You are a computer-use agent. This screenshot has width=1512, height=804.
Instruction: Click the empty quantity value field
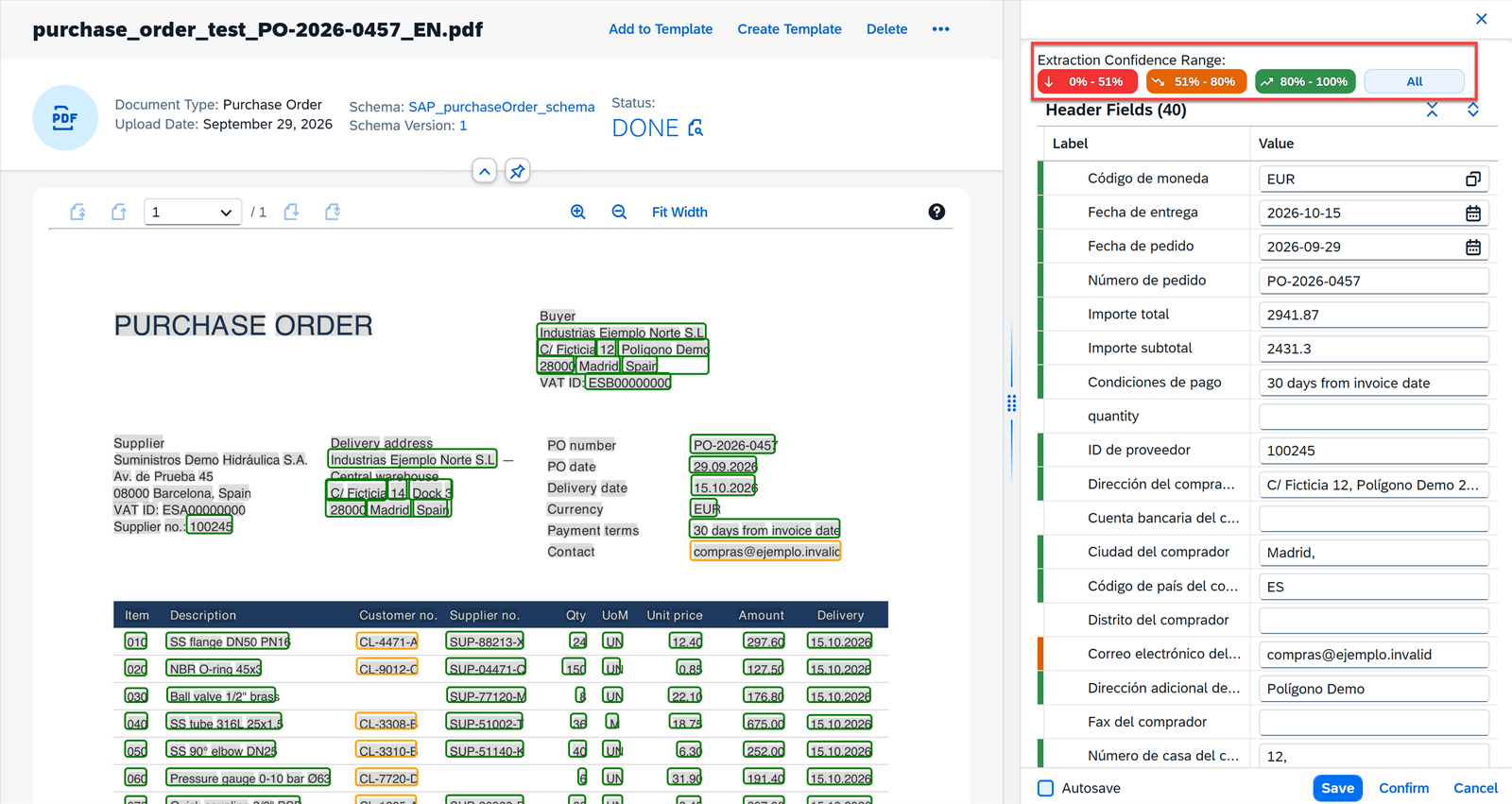tap(1373, 417)
